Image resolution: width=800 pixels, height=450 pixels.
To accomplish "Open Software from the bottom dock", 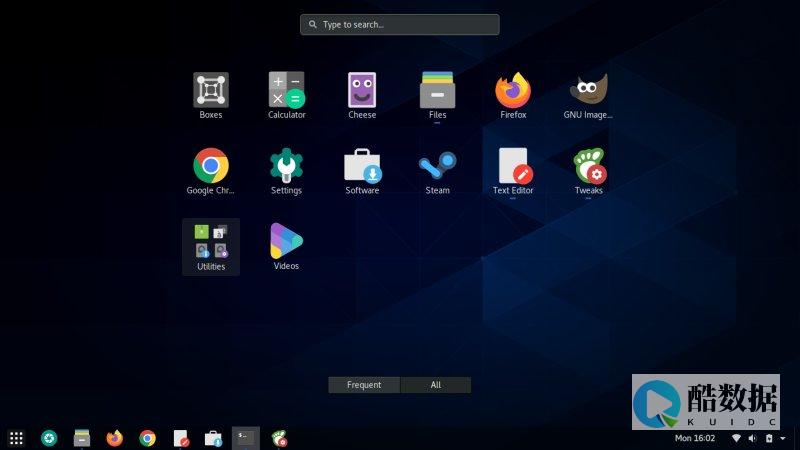I will [x=213, y=438].
